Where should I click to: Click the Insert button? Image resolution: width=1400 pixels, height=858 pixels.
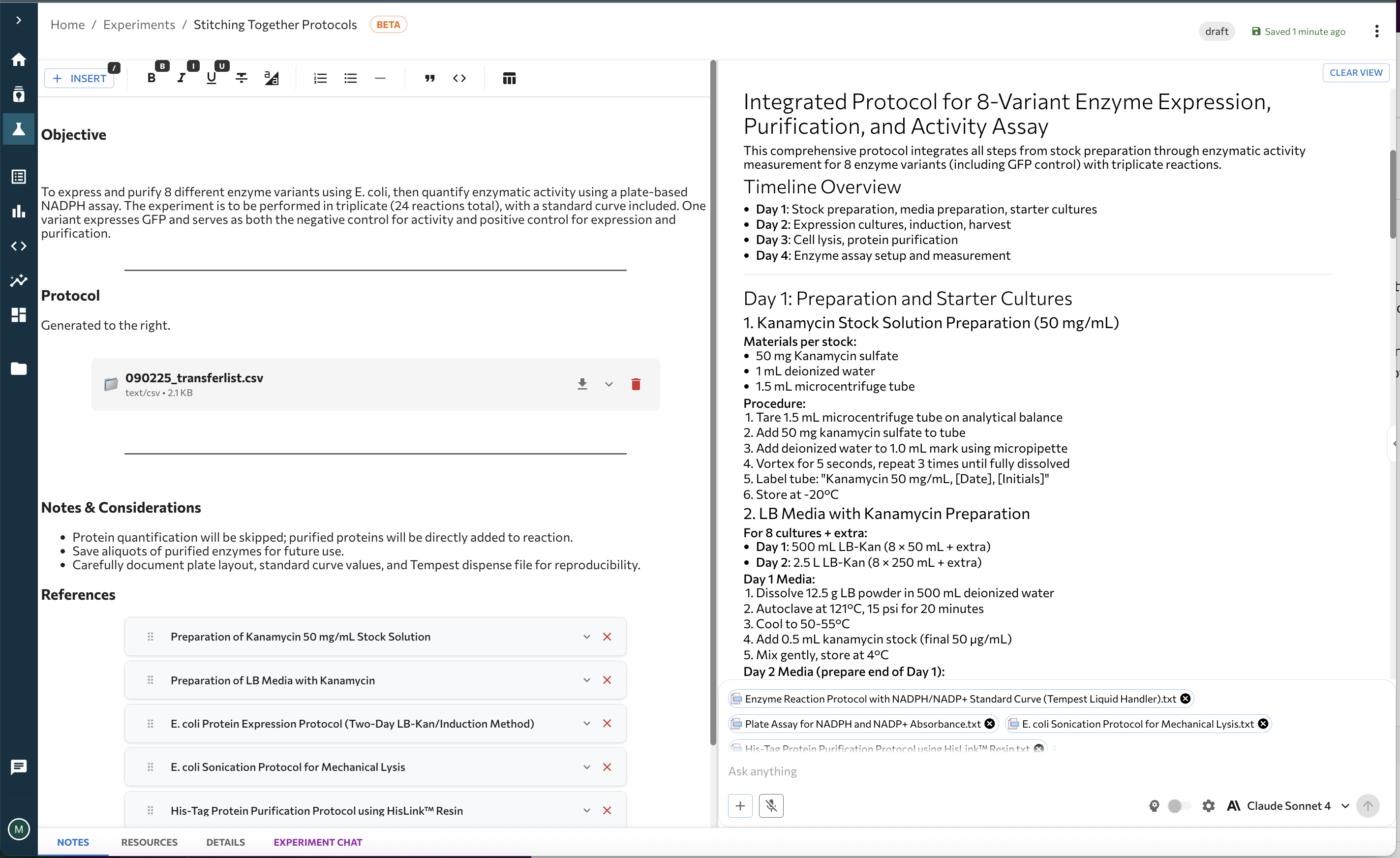tap(80, 78)
